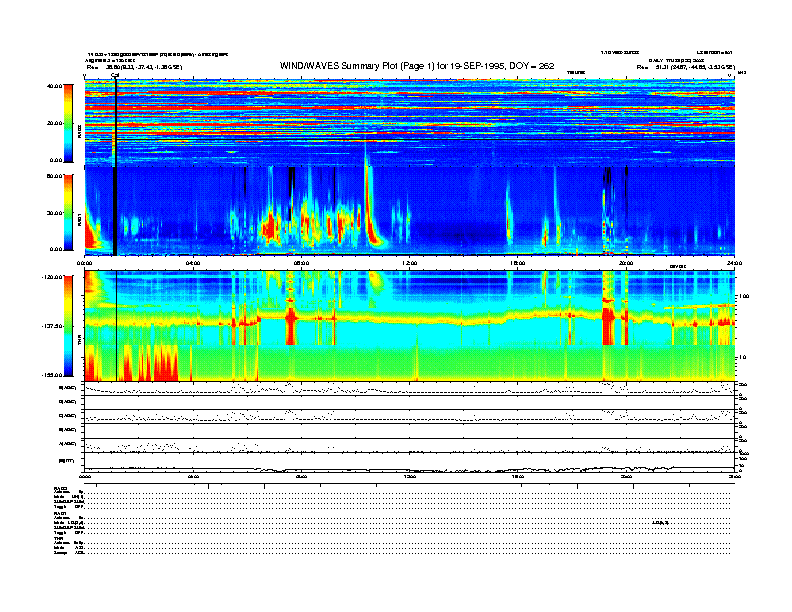
Task: Click the 00:00 label under the RAD1 spectrogram
Action: [x=84, y=263]
